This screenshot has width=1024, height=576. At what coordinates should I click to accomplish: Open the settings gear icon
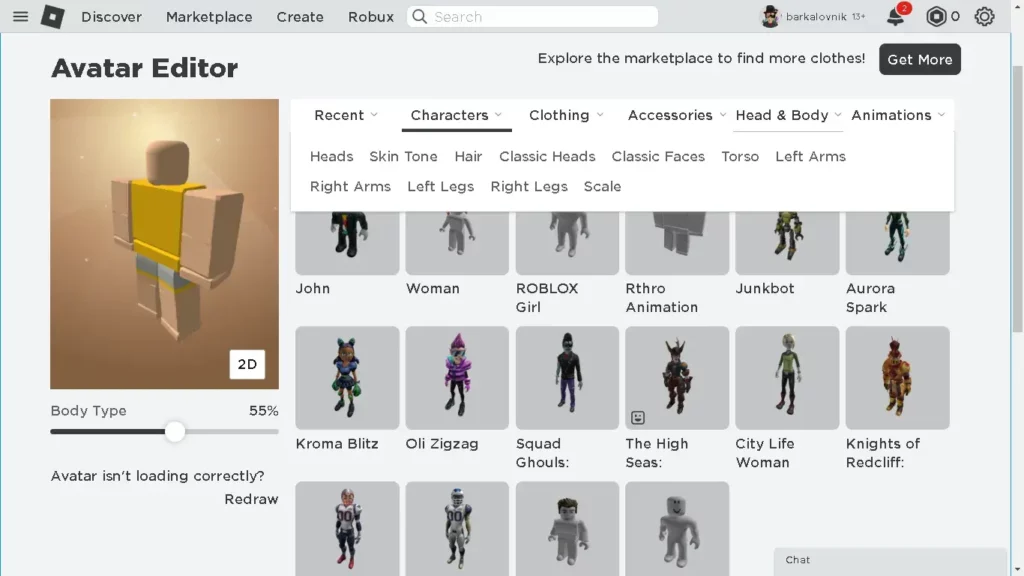point(984,16)
